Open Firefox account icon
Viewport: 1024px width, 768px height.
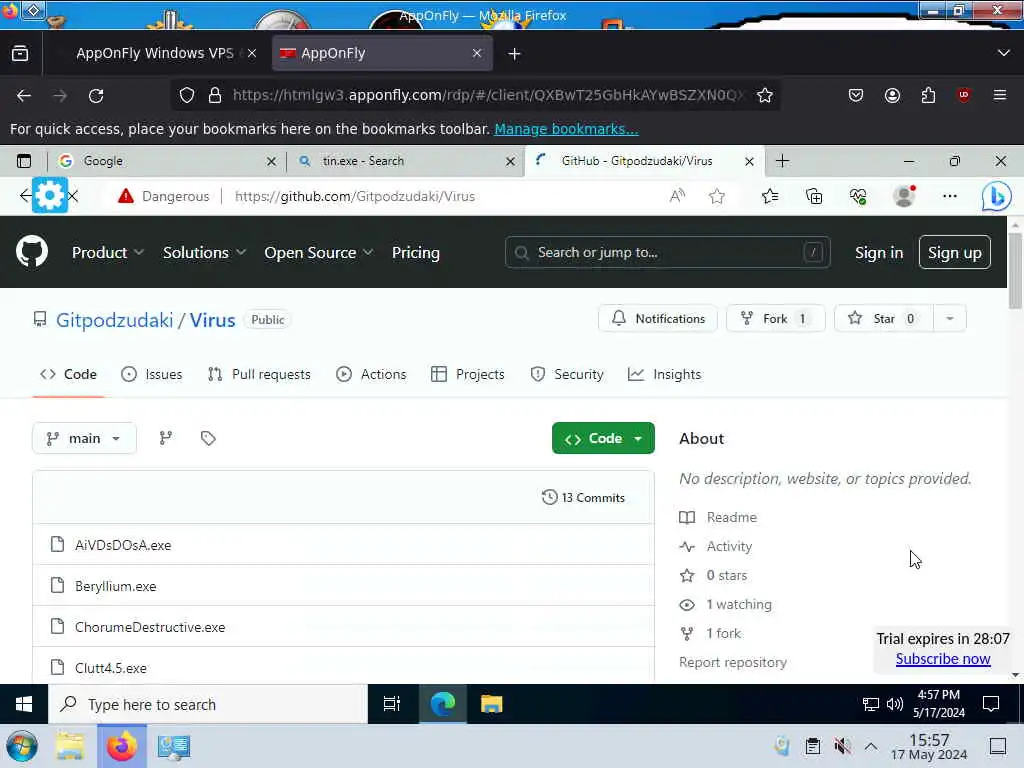892,95
